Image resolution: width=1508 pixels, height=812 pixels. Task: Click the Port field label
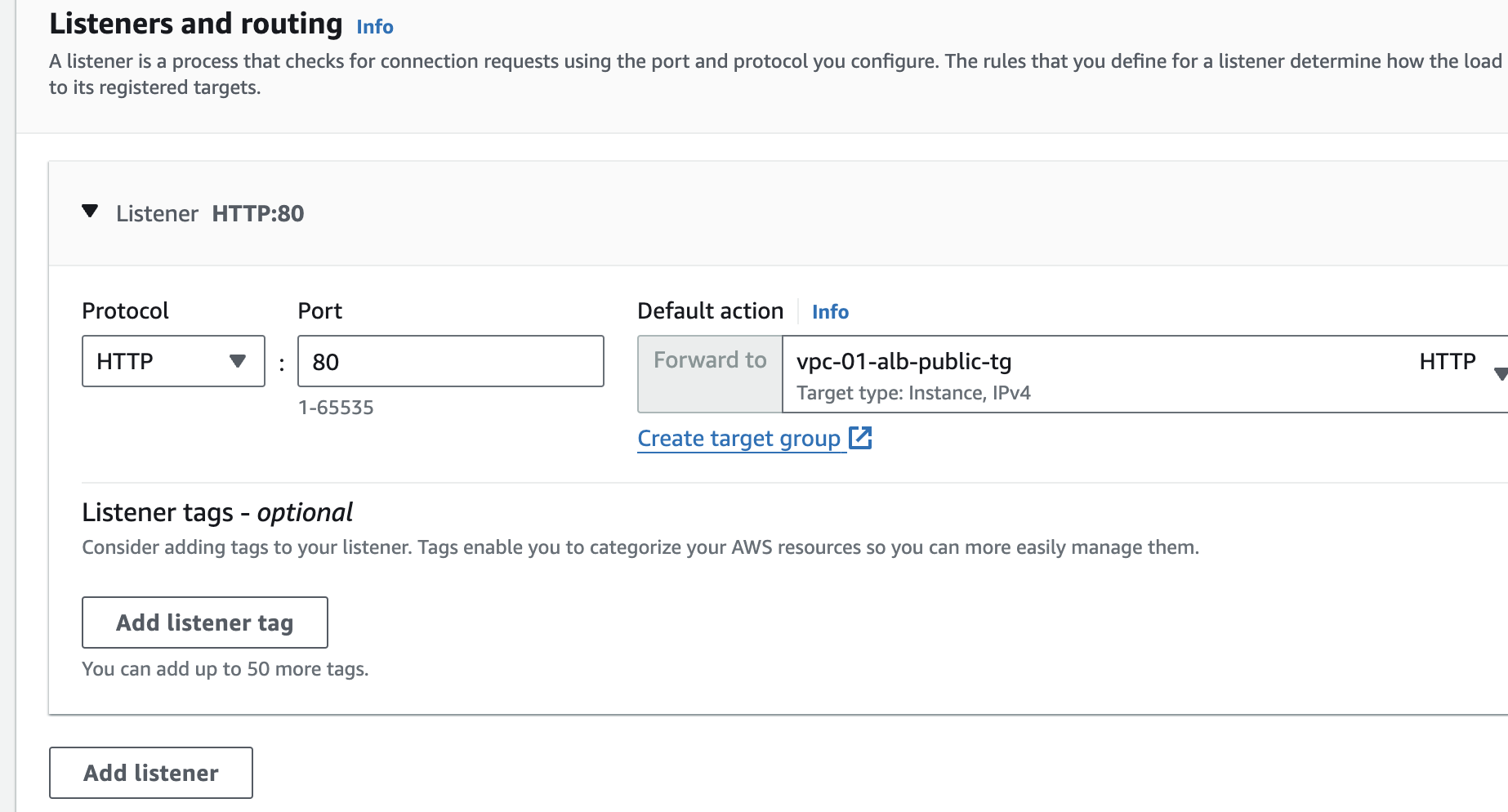point(319,311)
